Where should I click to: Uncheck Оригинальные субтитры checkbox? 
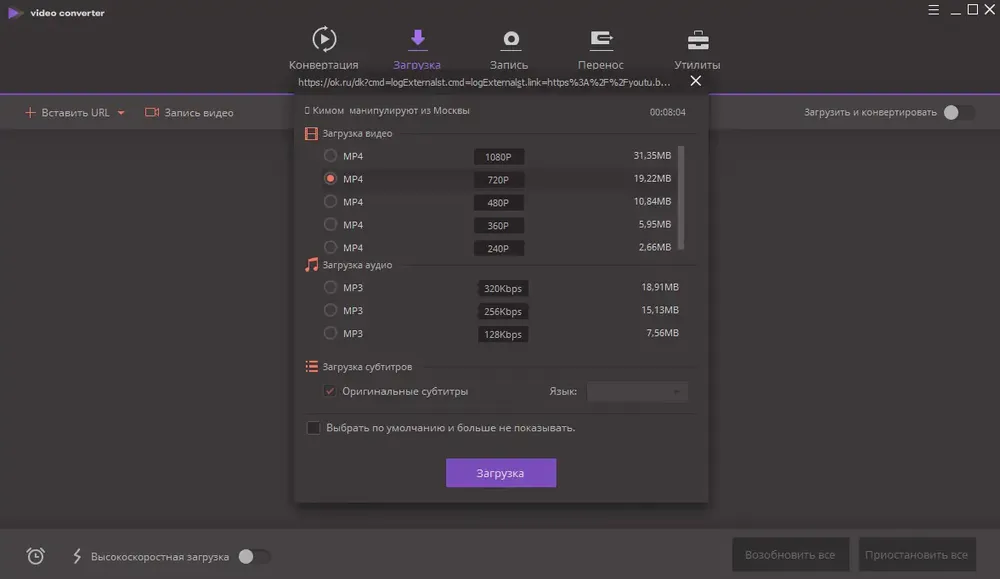[330, 391]
